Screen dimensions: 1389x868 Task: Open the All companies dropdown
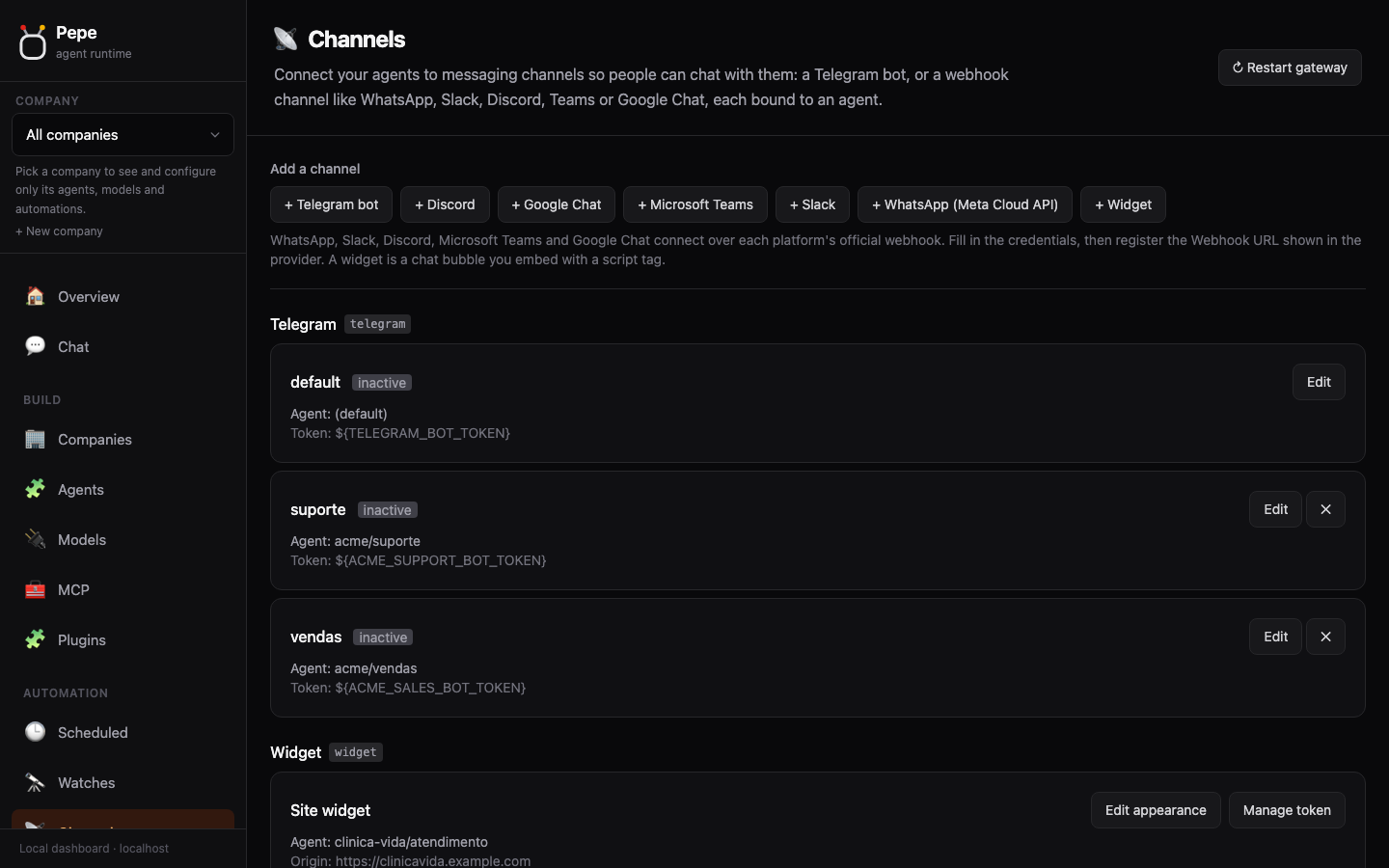(x=123, y=135)
